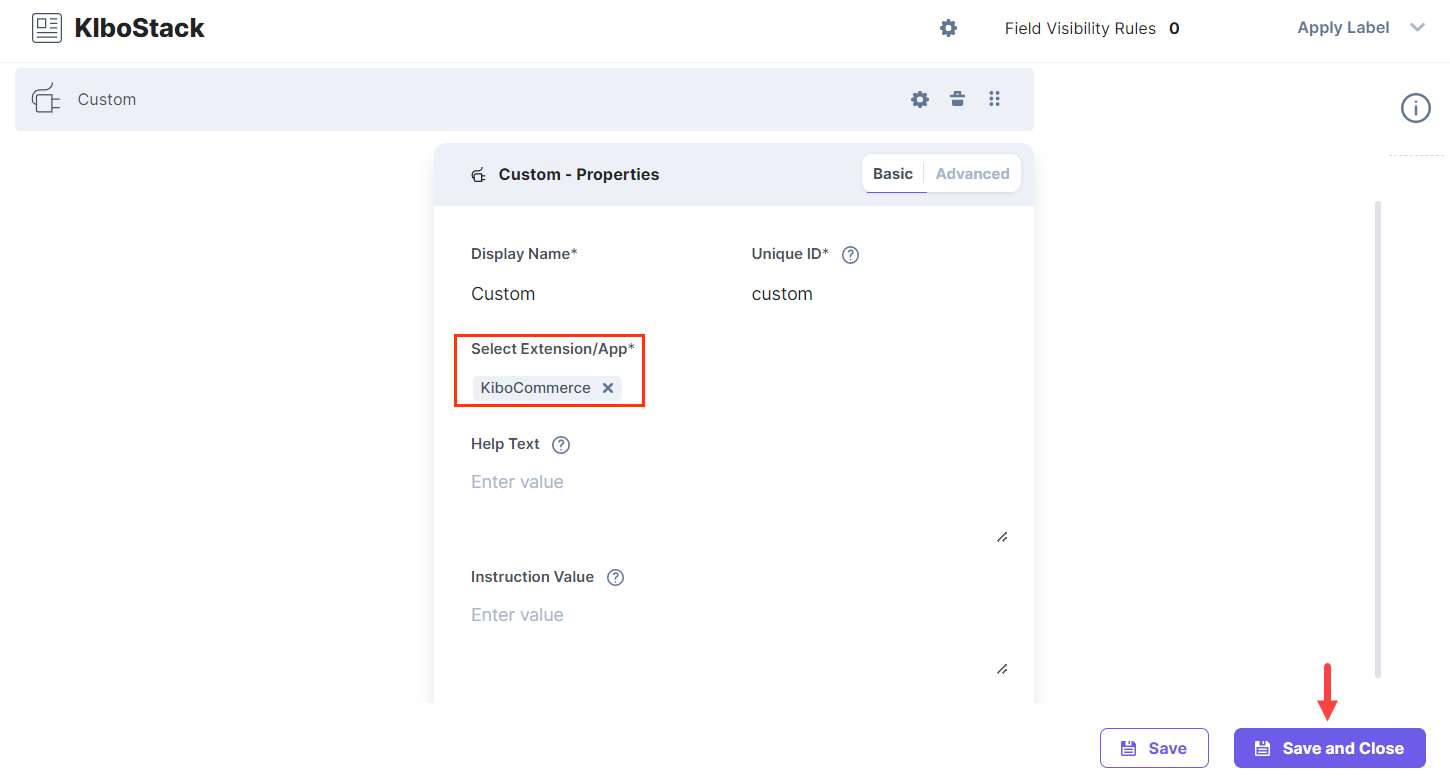Open settings for the Custom field
Image resolution: width=1450 pixels, height=784 pixels.
(919, 99)
